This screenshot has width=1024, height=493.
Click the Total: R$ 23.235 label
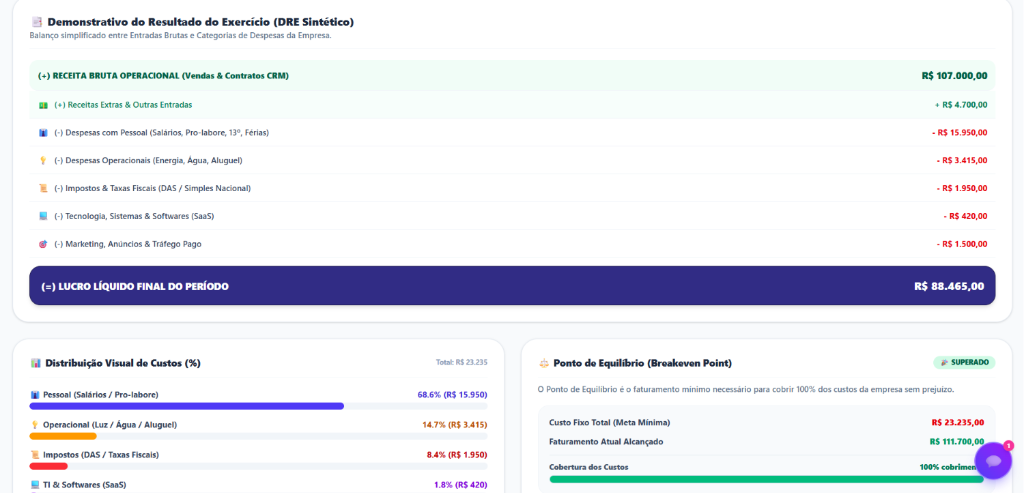pyautogui.click(x=462, y=362)
